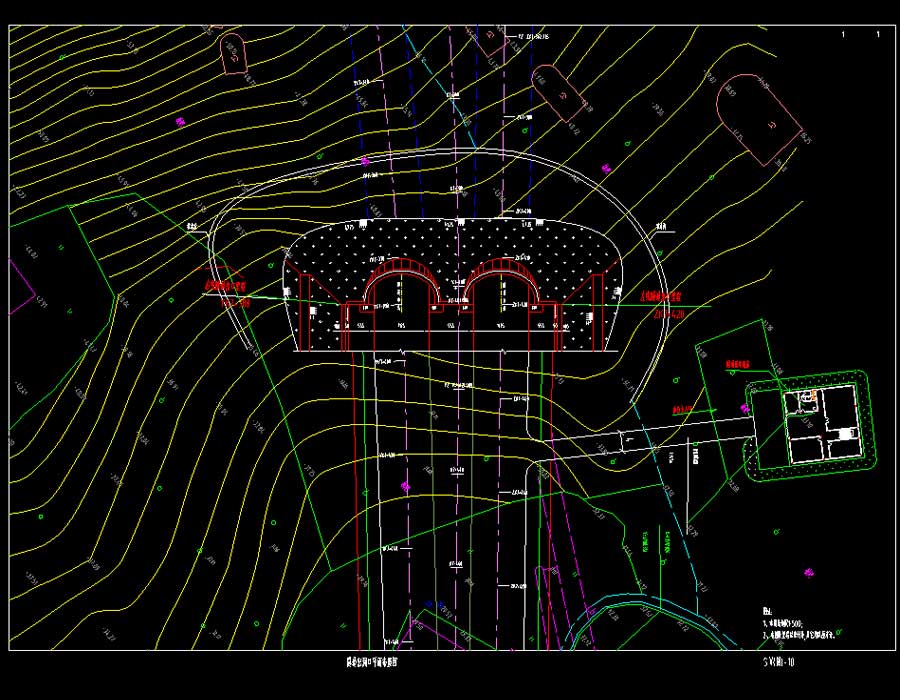Click the red ZK1+420 station label
Viewport: 900px width, 700px height.
[x=669, y=314]
